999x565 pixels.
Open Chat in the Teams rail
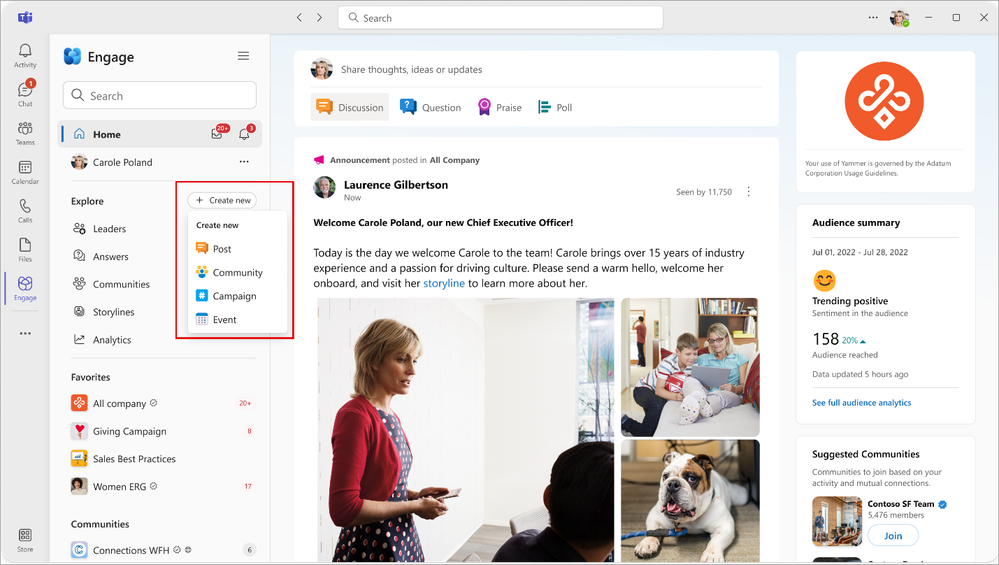(x=25, y=94)
